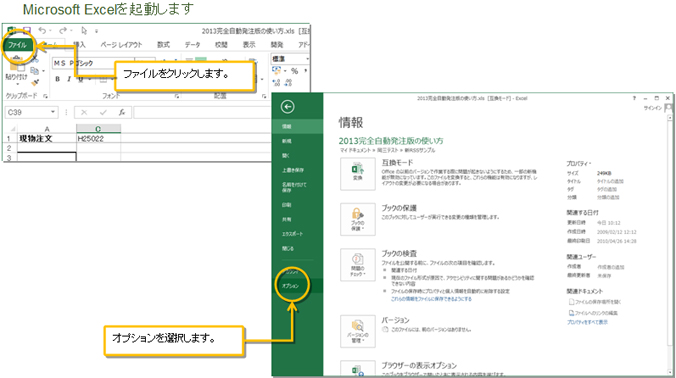
Task: Click the fx insert function icon
Action: pyautogui.click(x=122, y=112)
